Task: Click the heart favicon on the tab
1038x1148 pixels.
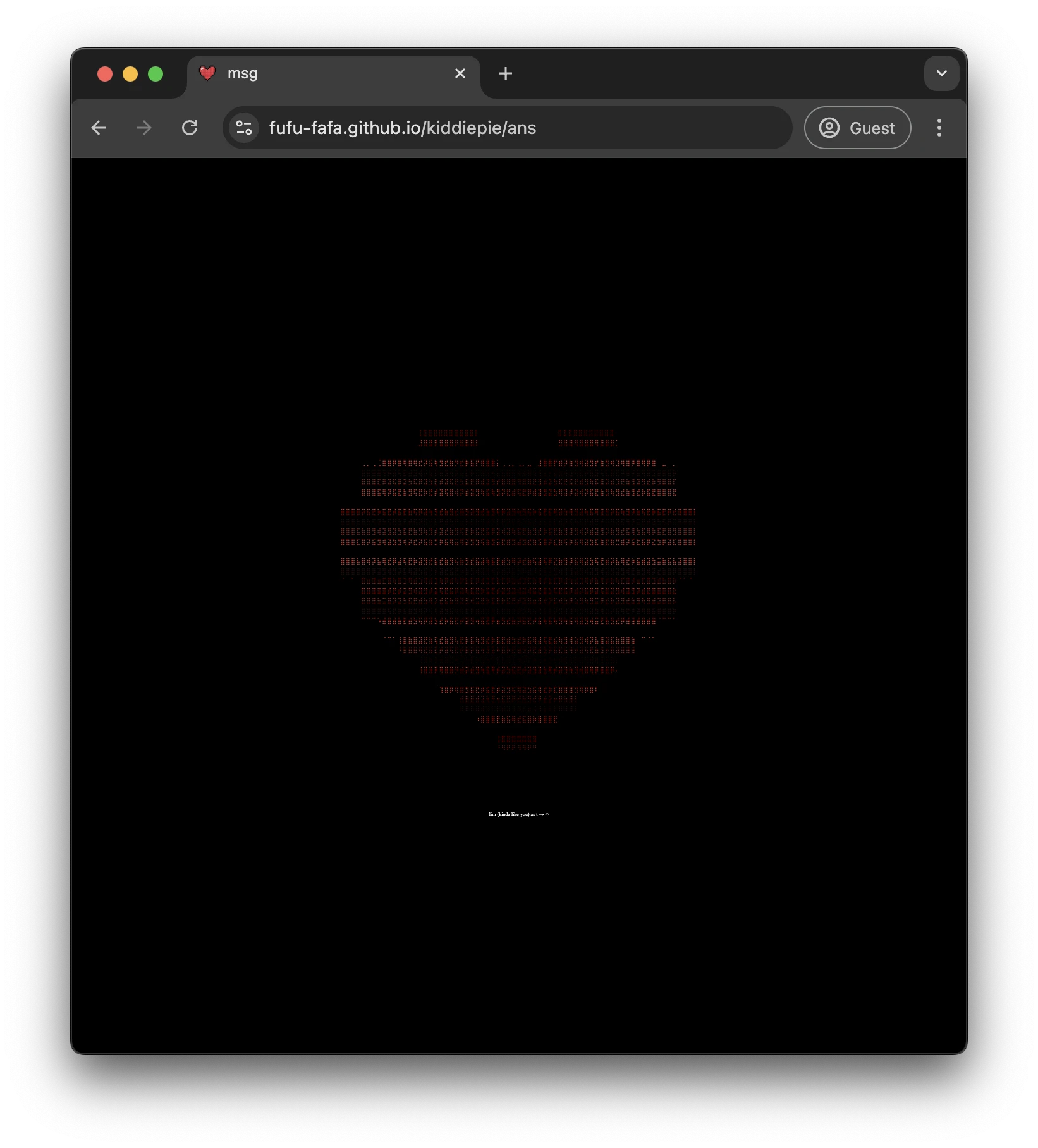Action: click(x=207, y=73)
